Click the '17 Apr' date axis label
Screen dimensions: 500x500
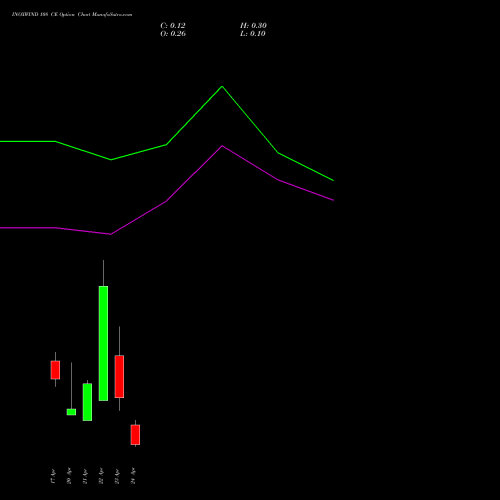[53, 476]
